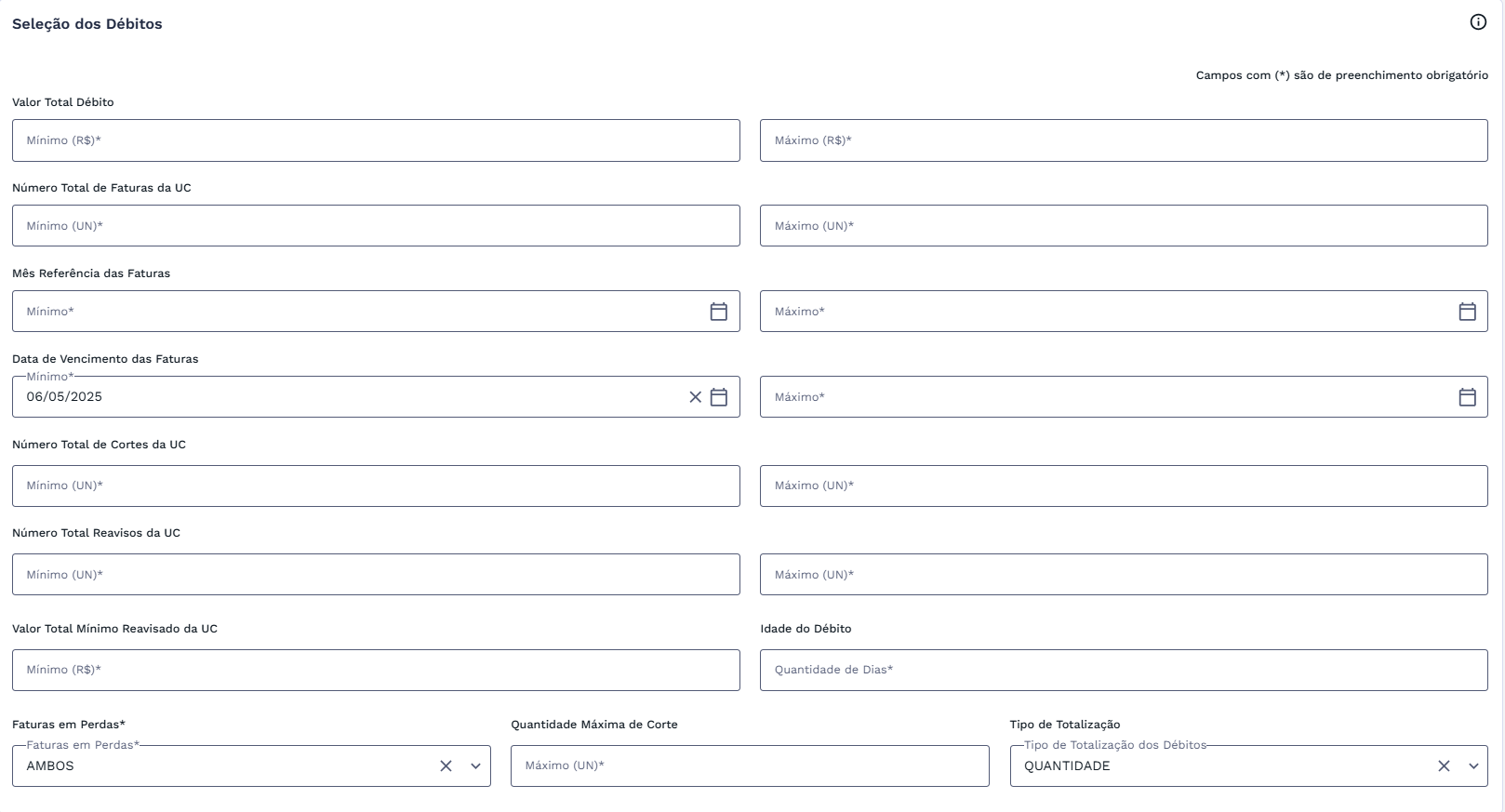Focus the Valor Total Mínimo Reavisado field
Viewport: 1505px width, 812px height.
tap(376, 670)
